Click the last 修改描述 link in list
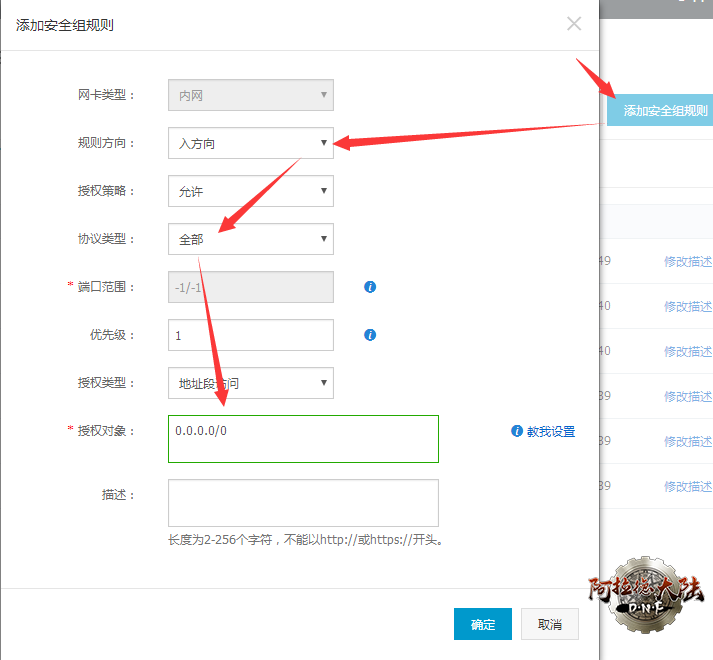Image resolution: width=713 pixels, height=660 pixels. pos(688,486)
